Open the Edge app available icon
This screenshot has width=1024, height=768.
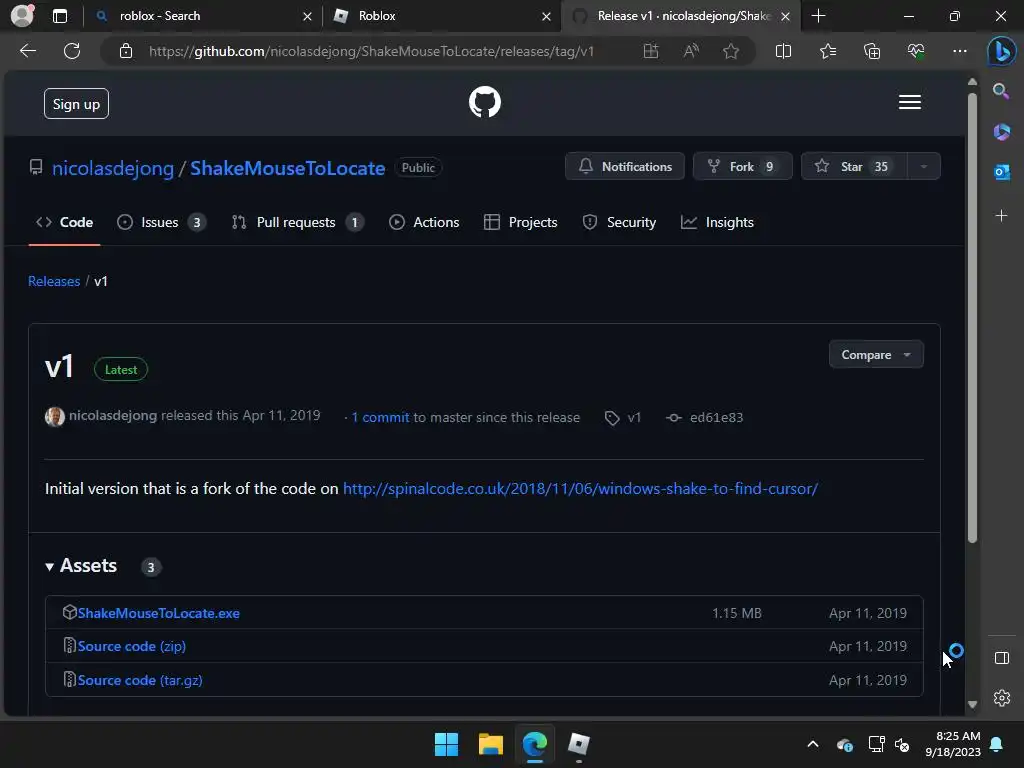tap(650, 51)
